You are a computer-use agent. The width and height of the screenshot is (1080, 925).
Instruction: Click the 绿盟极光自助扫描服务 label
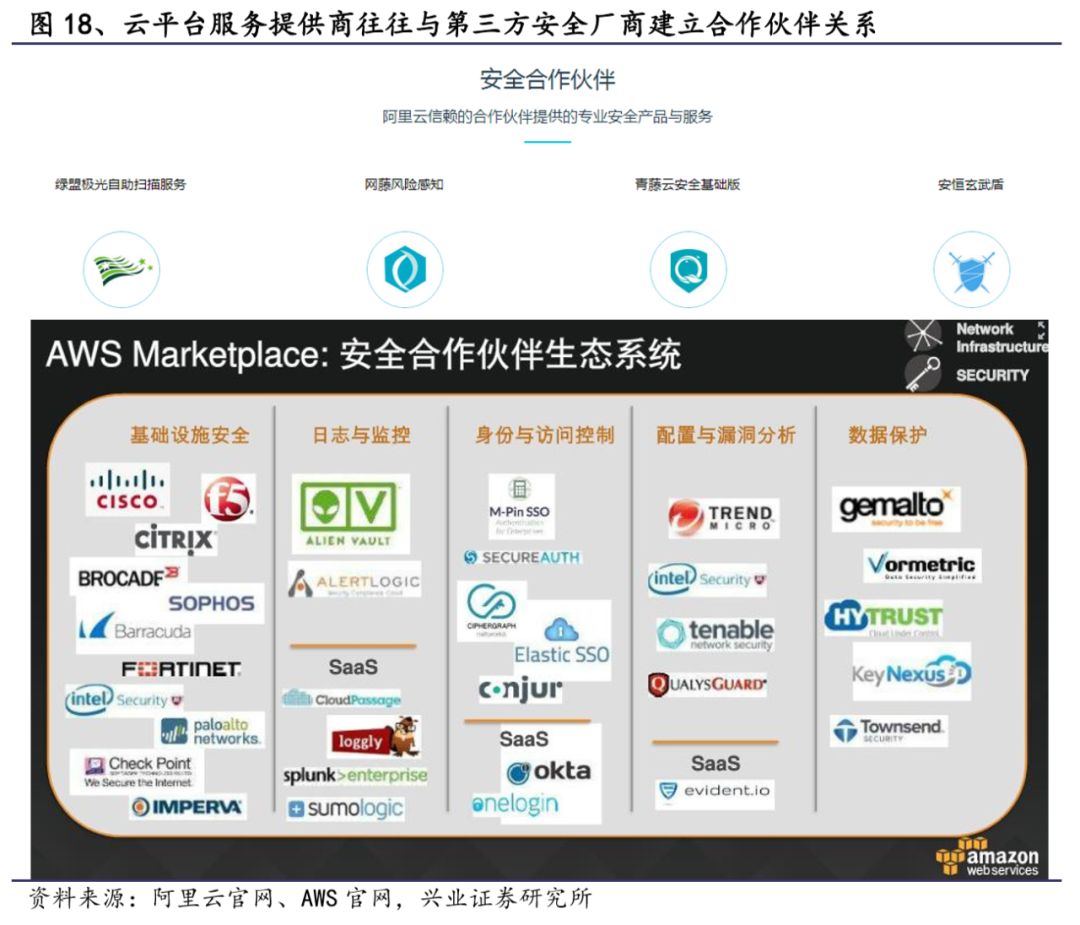[x=121, y=184]
